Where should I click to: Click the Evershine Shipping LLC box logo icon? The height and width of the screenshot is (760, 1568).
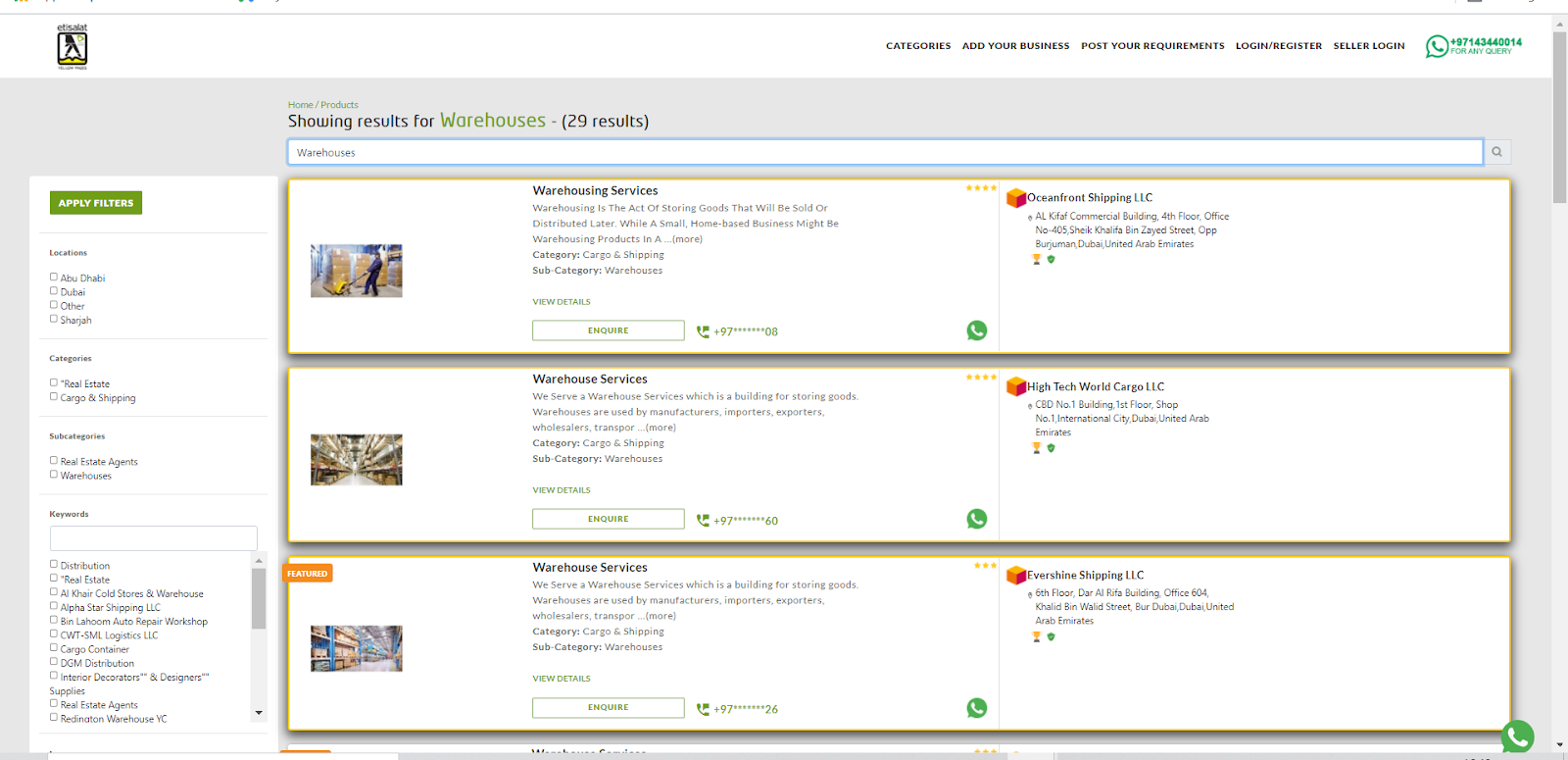pyautogui.click(x=1016, y=575)
